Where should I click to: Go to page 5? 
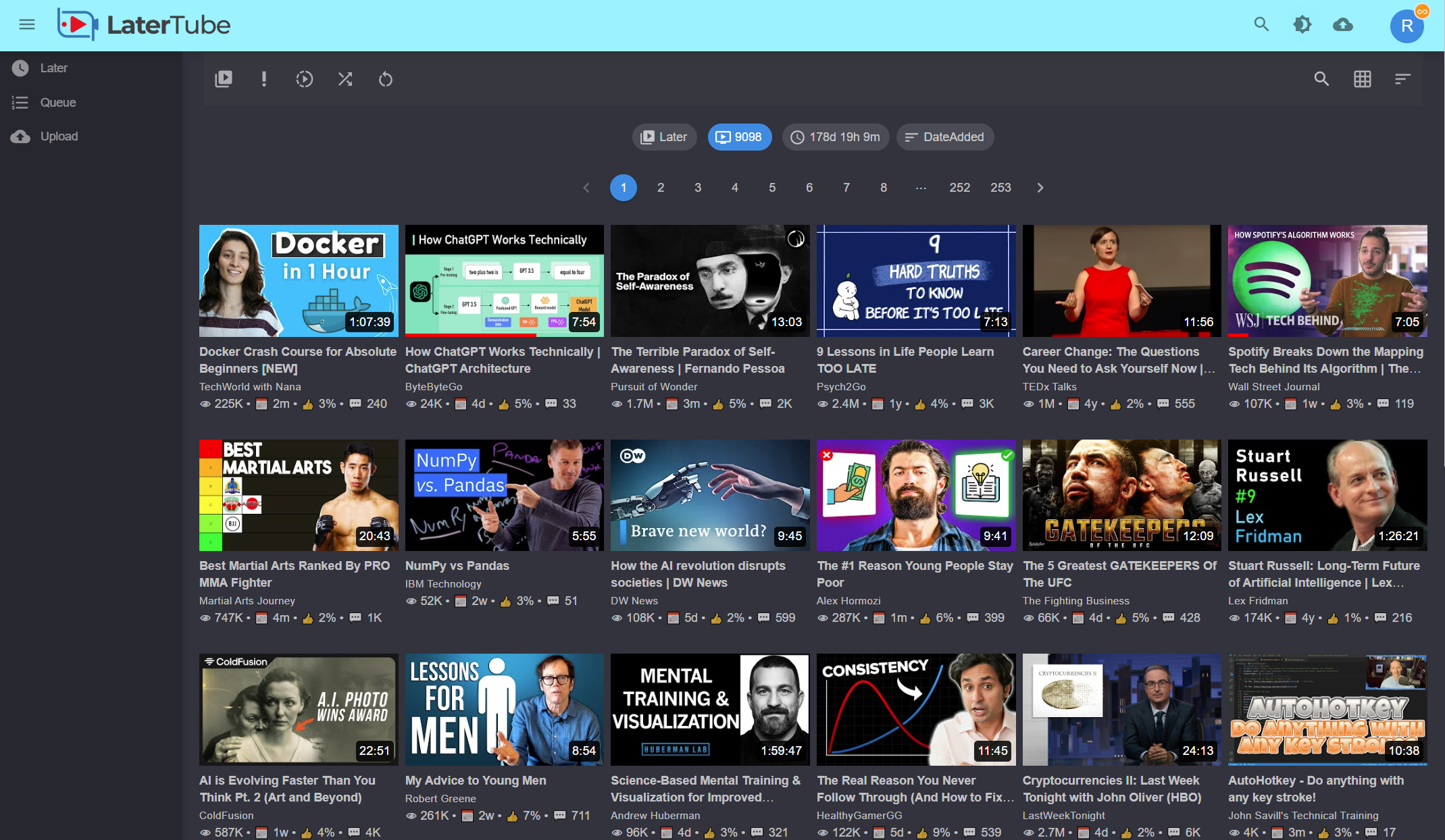(x=772, y=188)
